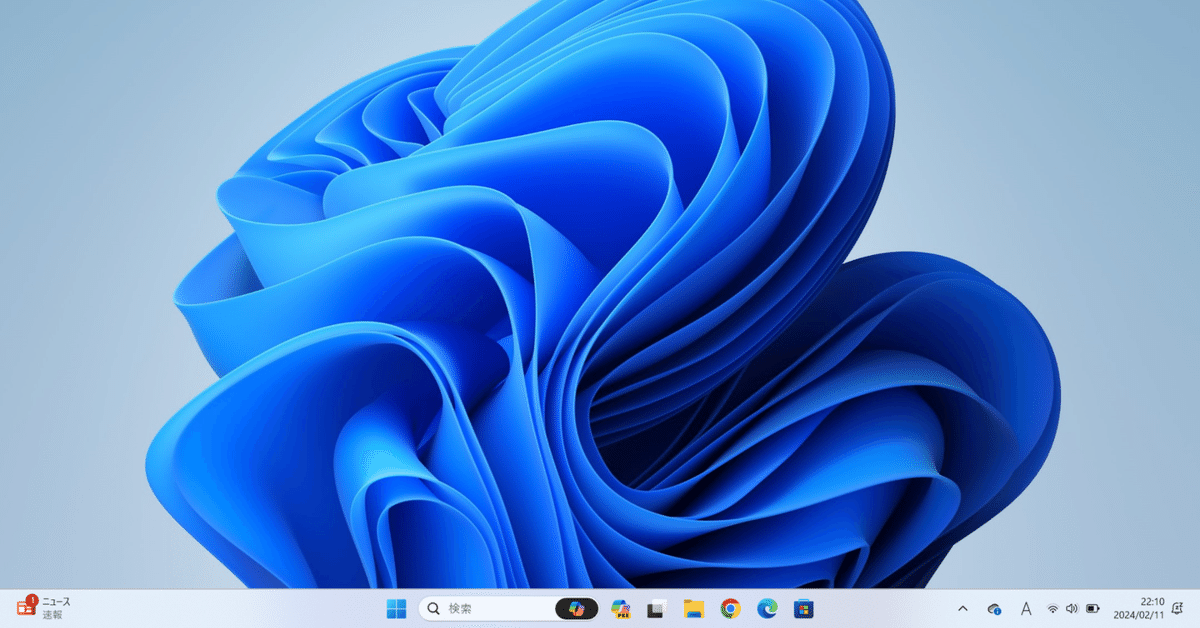Open OneDrive cloud tray icon
Screen dimensions: 1200x628
[x=994, y=608]
